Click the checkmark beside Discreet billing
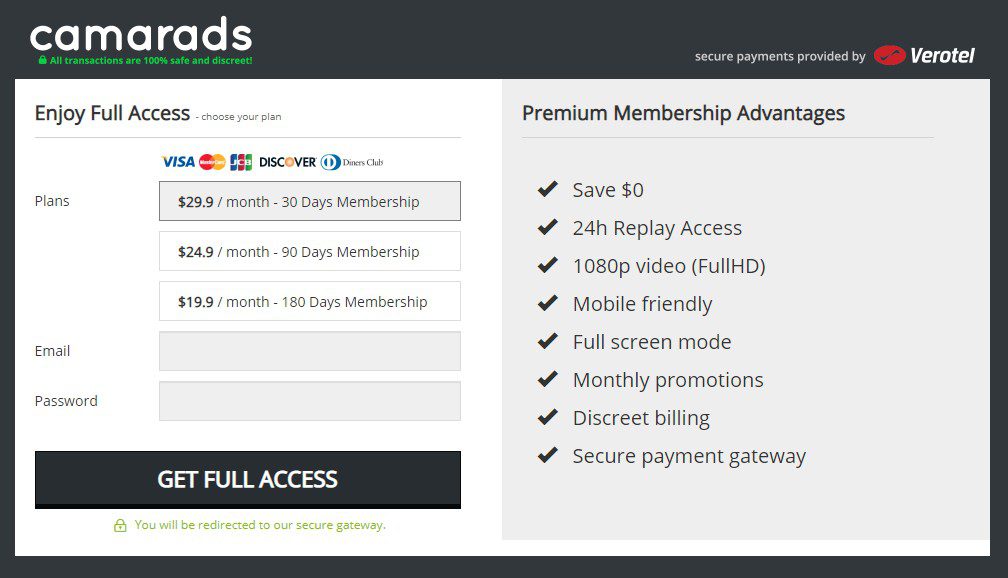The height and width of the screenshot is (578, 1008). pyautogui.click(x=547, y=417)
